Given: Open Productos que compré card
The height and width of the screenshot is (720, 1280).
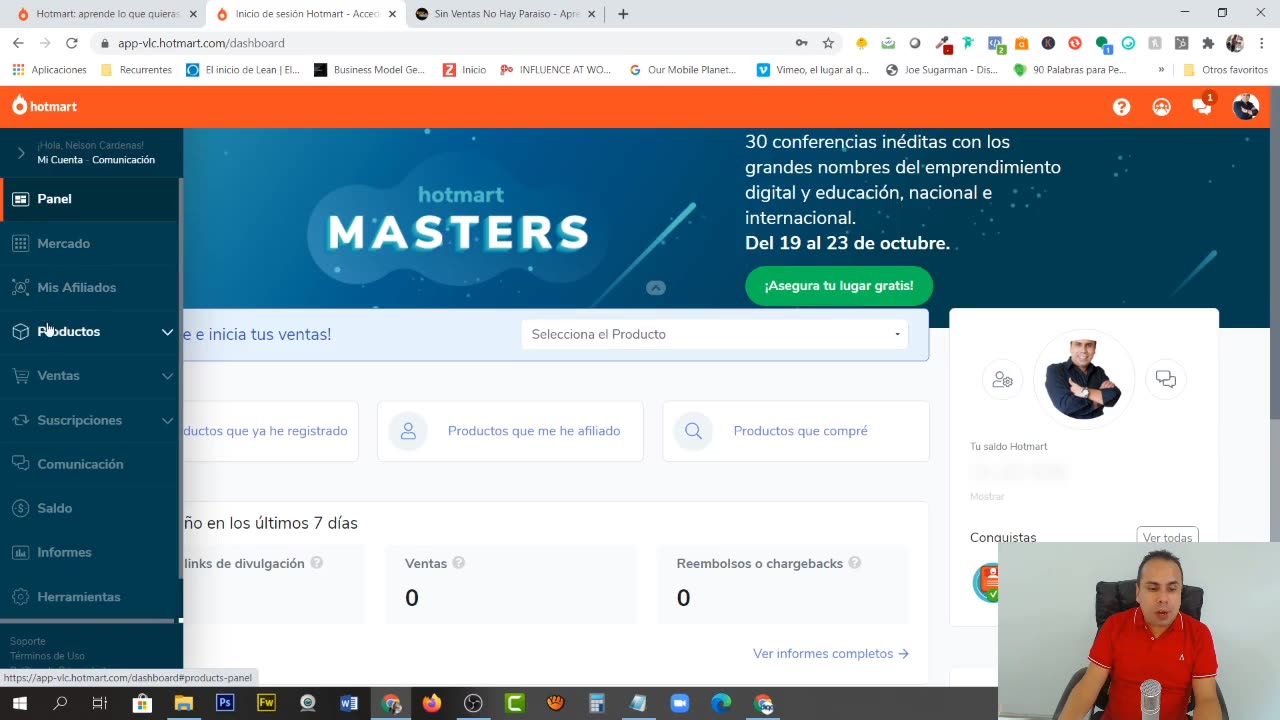Looking at the screenshot, I should pyautogui.click(x=796, y=431).
